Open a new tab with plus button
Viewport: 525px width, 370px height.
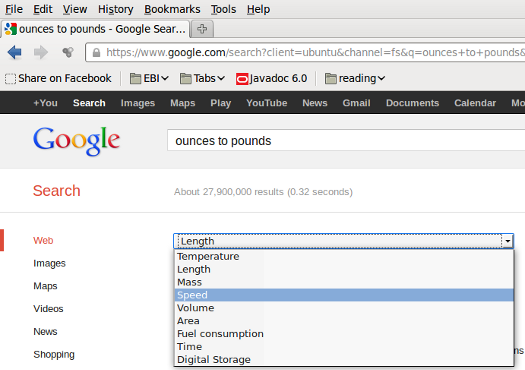pyautogui.click(x=202, y=29)
